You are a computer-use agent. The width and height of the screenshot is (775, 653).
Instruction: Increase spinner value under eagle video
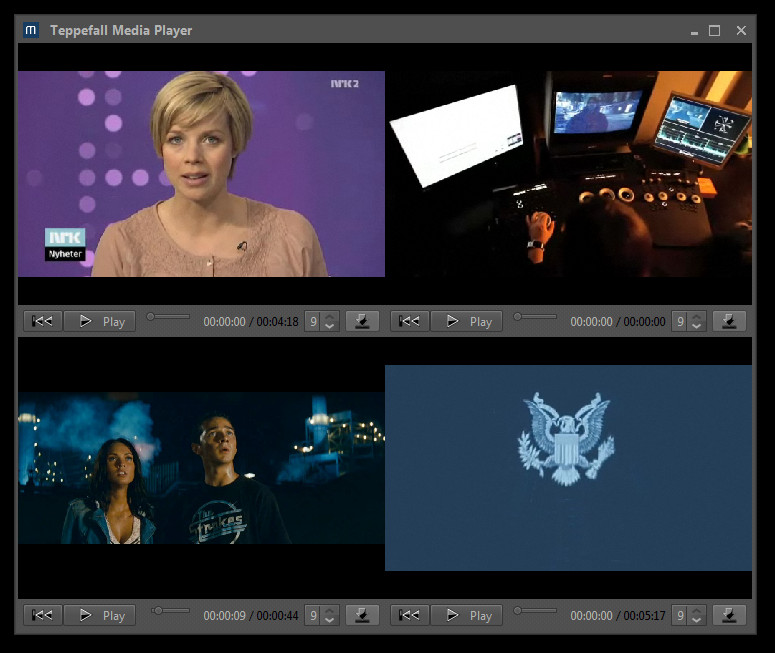coord(696,610)
